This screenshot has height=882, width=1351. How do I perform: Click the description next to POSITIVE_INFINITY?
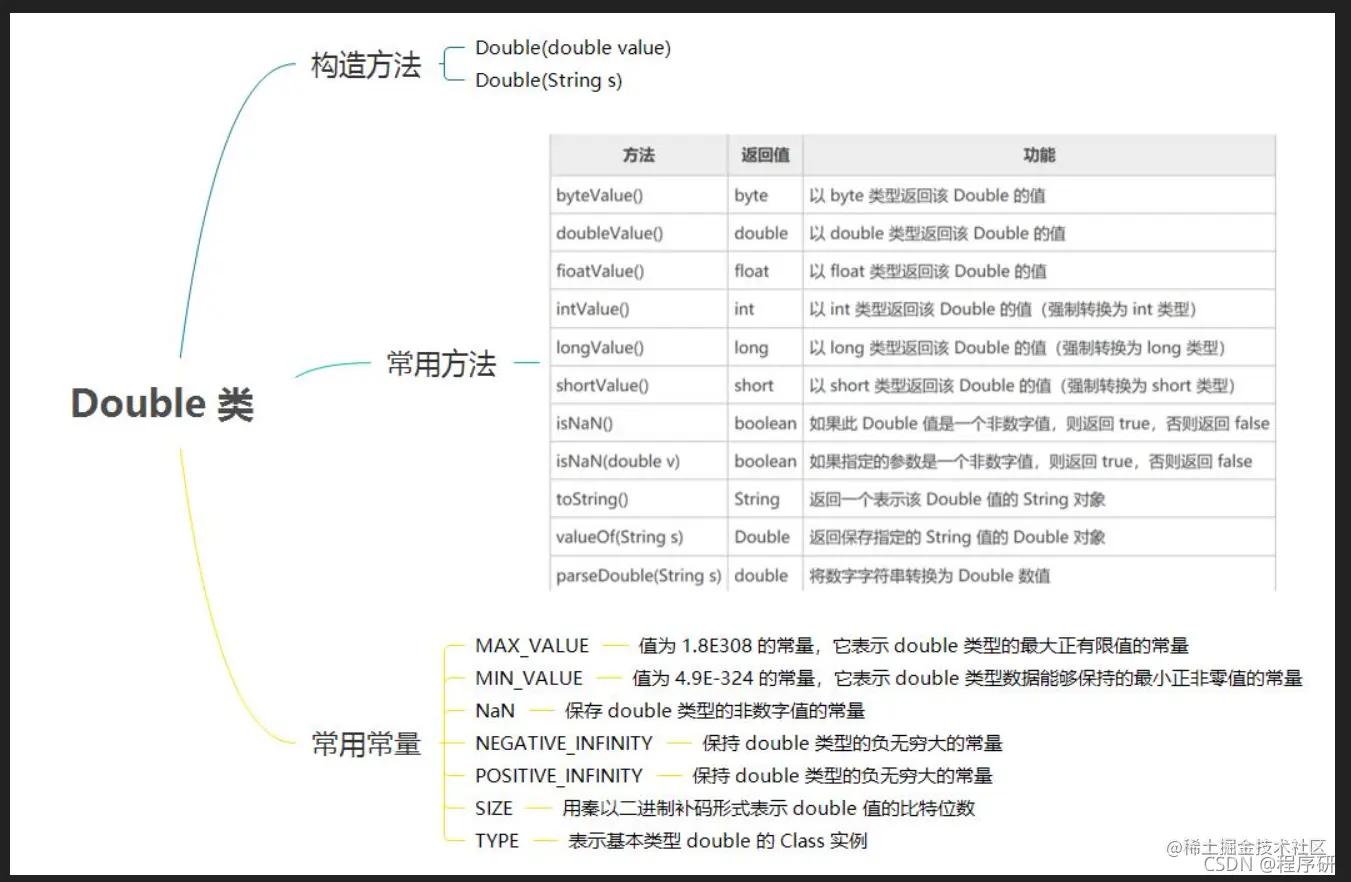[x=842, y=775]
